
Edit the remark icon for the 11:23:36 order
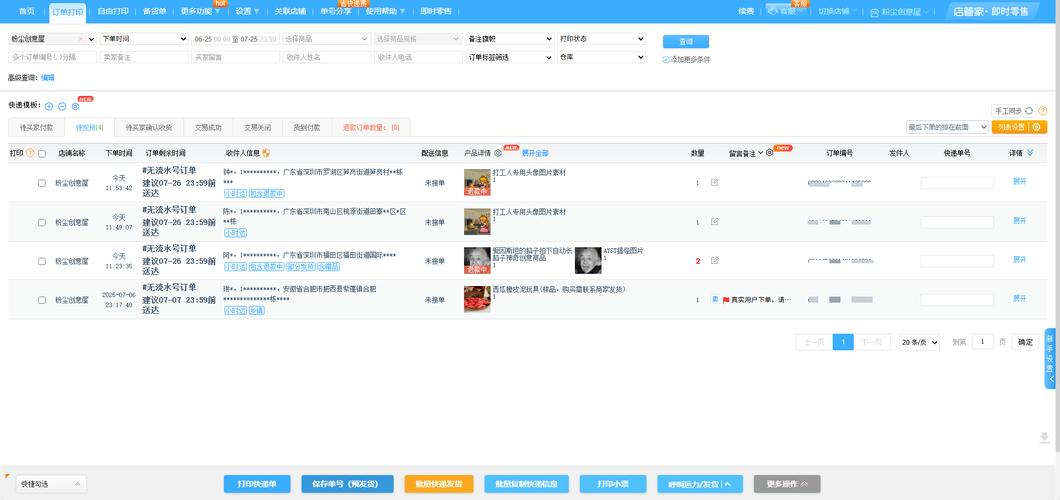click(715, 260)
